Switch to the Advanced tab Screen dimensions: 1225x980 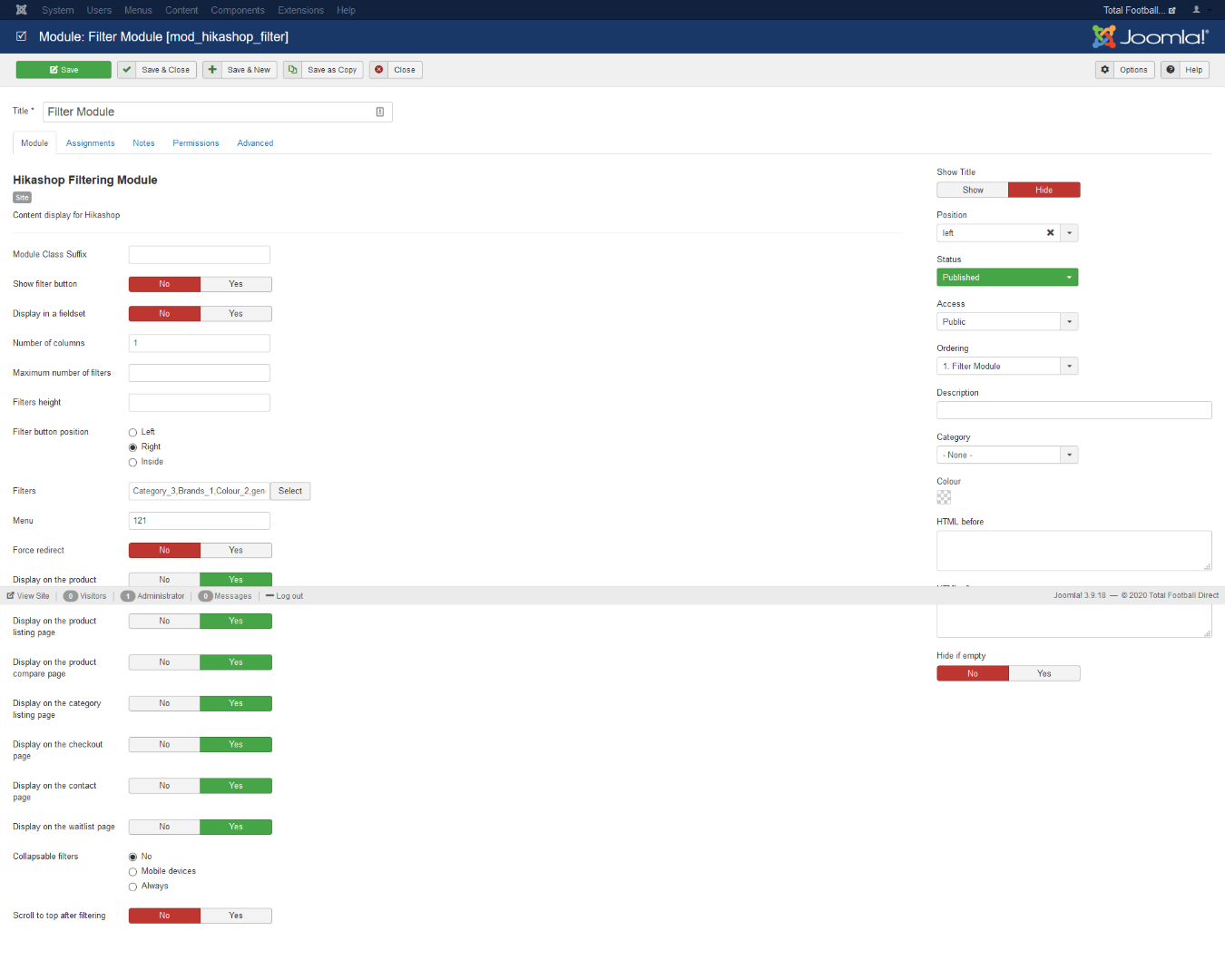coord(255,143)
